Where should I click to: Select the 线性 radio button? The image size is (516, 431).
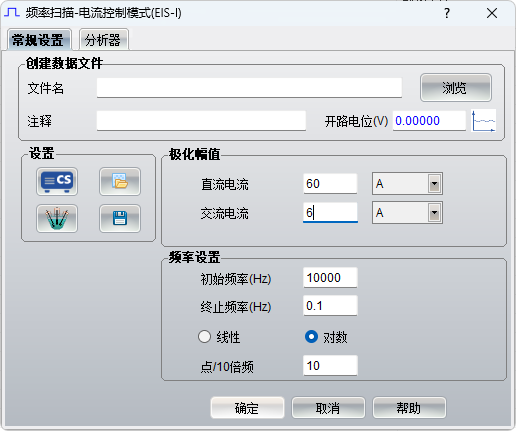(x=204, y=337)
